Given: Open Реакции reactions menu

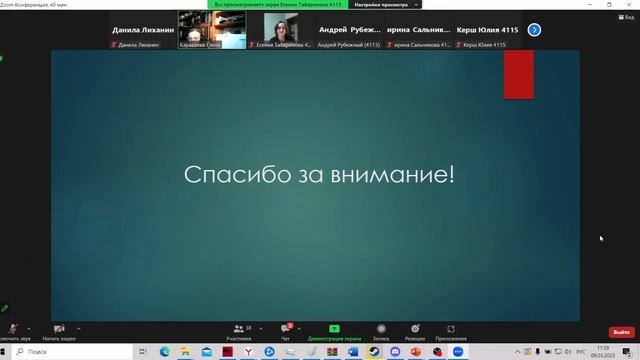Looking at the screenshot, I should tap(415, 332).
